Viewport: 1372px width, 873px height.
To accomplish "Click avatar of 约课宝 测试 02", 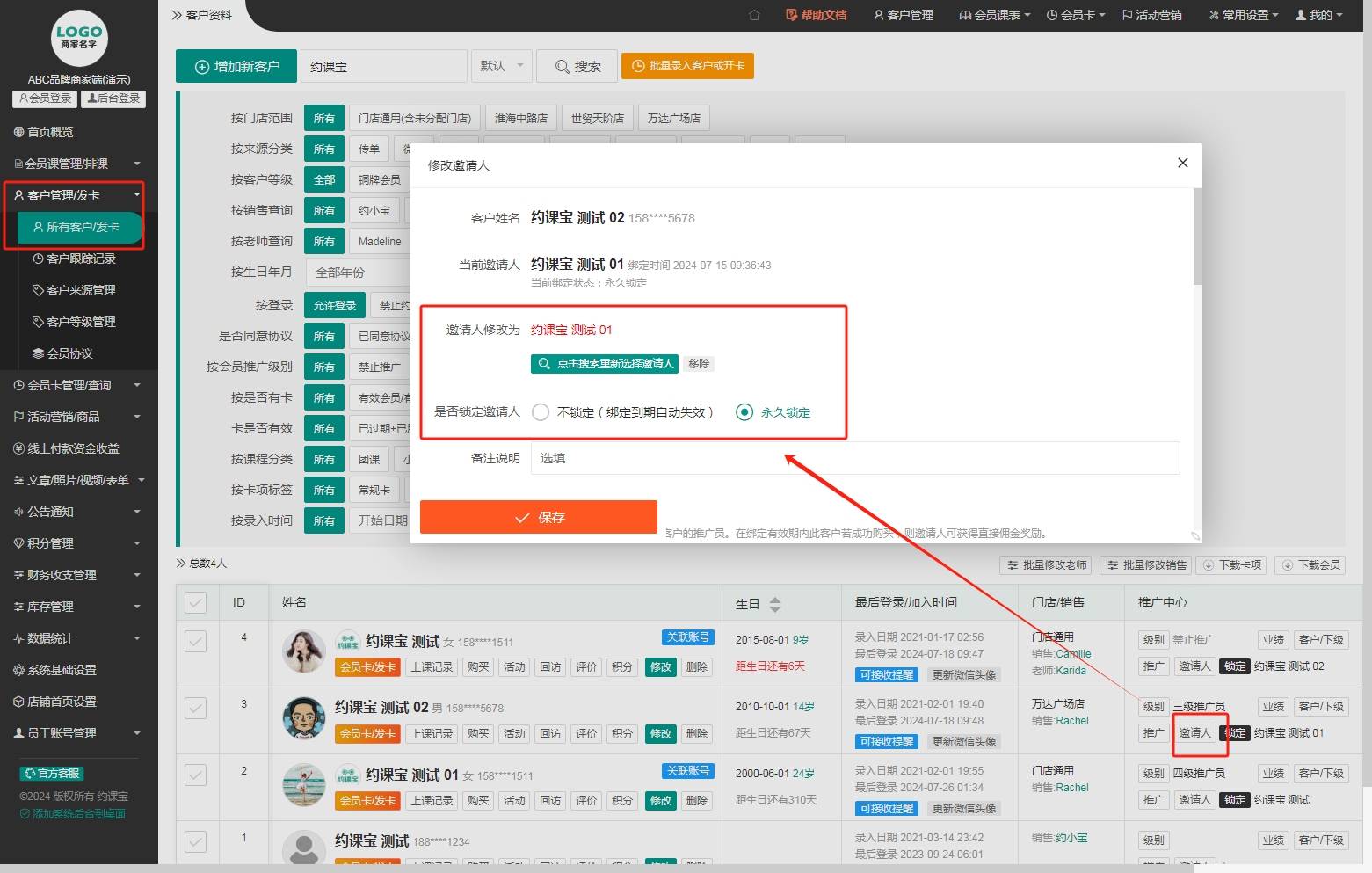I will 304,717.
